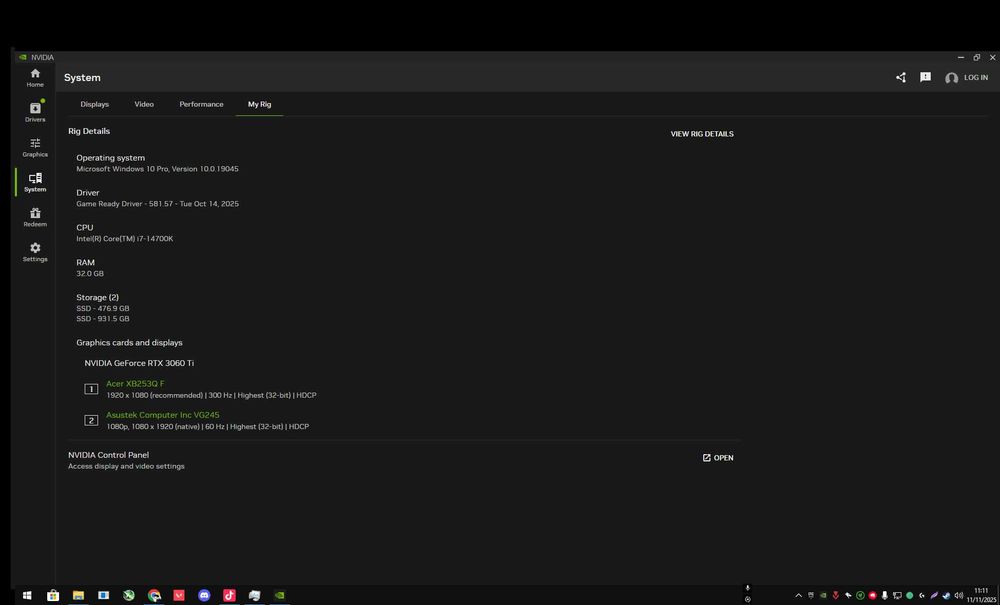Viewport: 1000px width, 605px height.
Task: Click the 300 Hz display specs line
Action: (x=212, y=395)
